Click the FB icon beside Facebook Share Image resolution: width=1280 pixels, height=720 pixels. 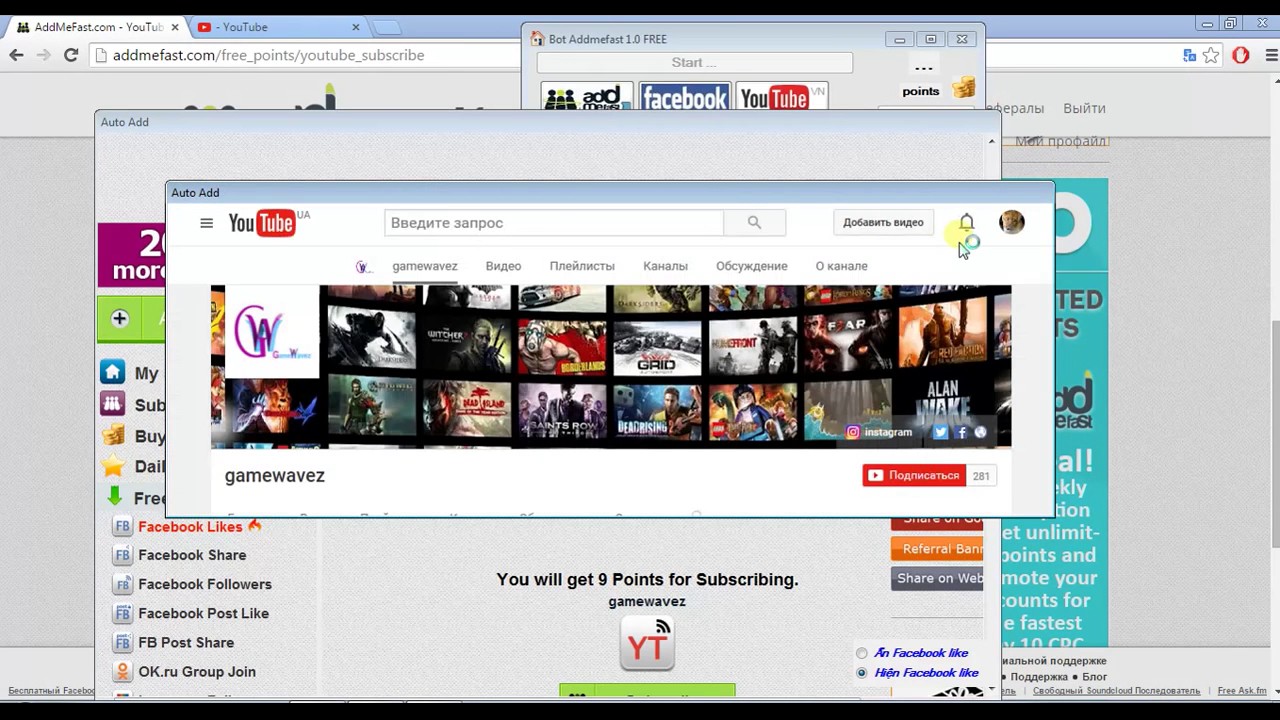point(122,555)
